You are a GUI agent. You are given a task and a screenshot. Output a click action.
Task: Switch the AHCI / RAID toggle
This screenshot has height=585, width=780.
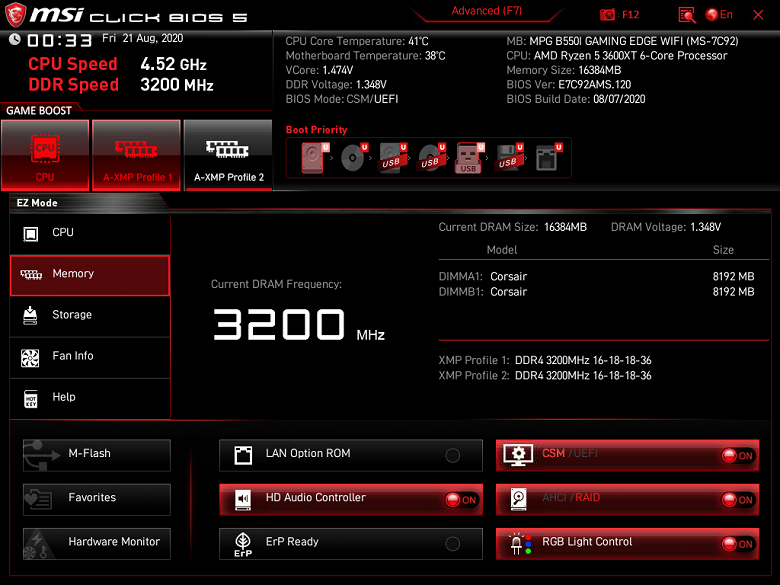738,499
